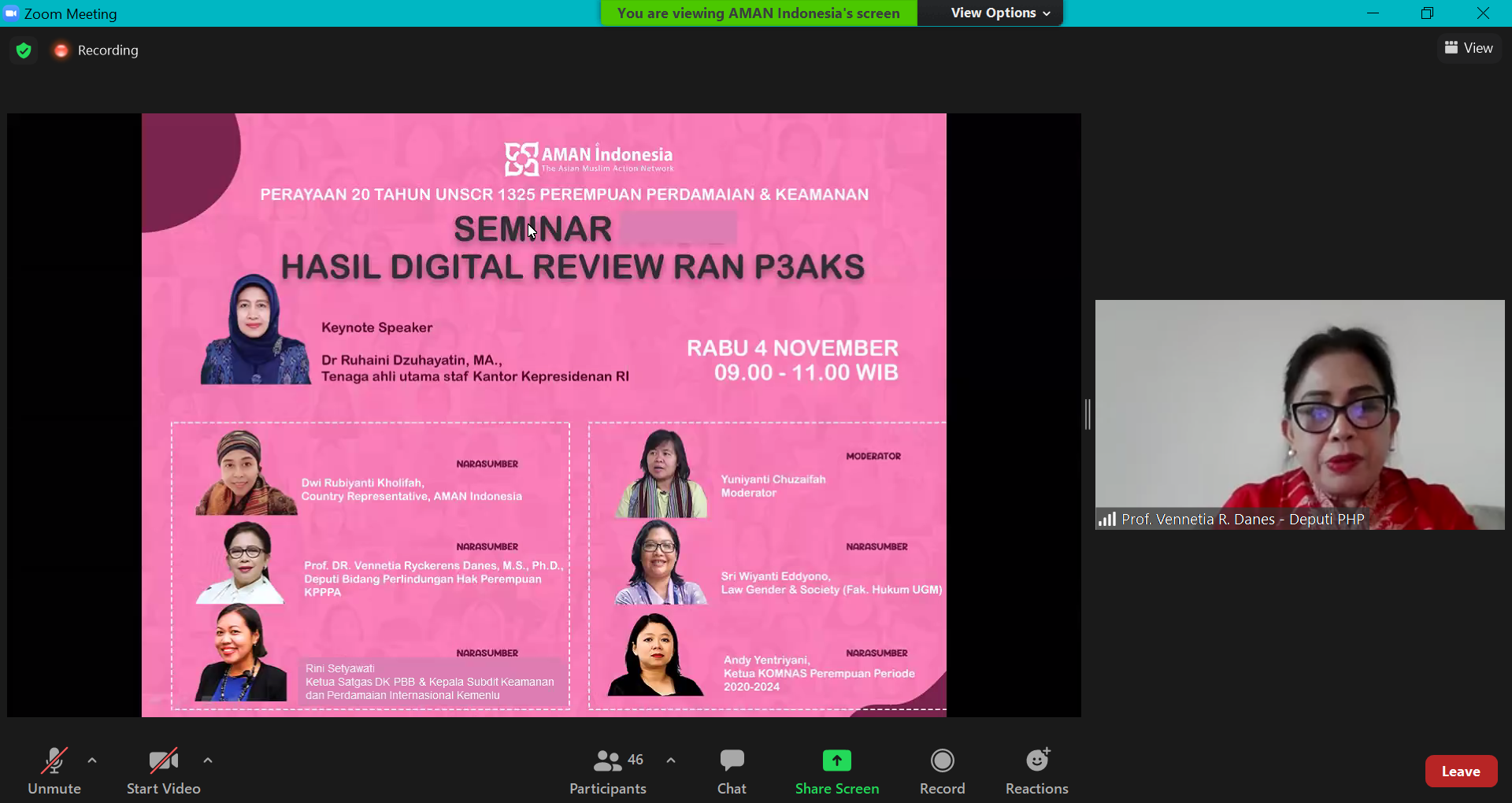1512x803 pixels.
Task: Open the View Options dropdown
Action: (999, 13)
